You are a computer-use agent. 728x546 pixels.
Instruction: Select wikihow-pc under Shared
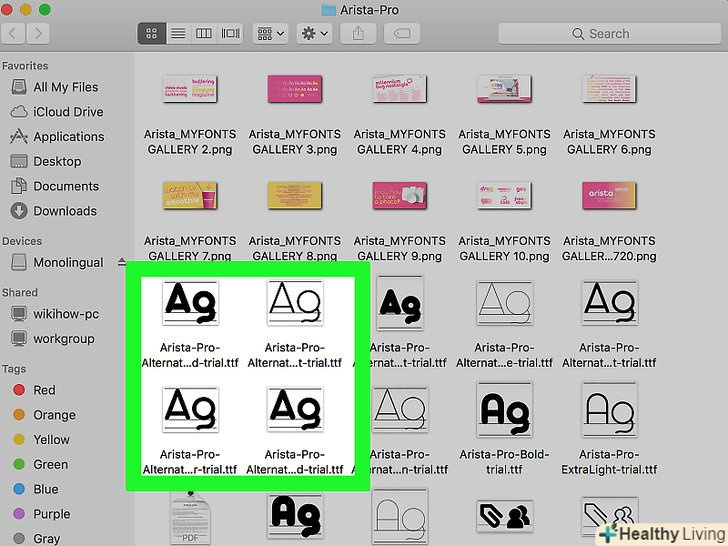66,314
